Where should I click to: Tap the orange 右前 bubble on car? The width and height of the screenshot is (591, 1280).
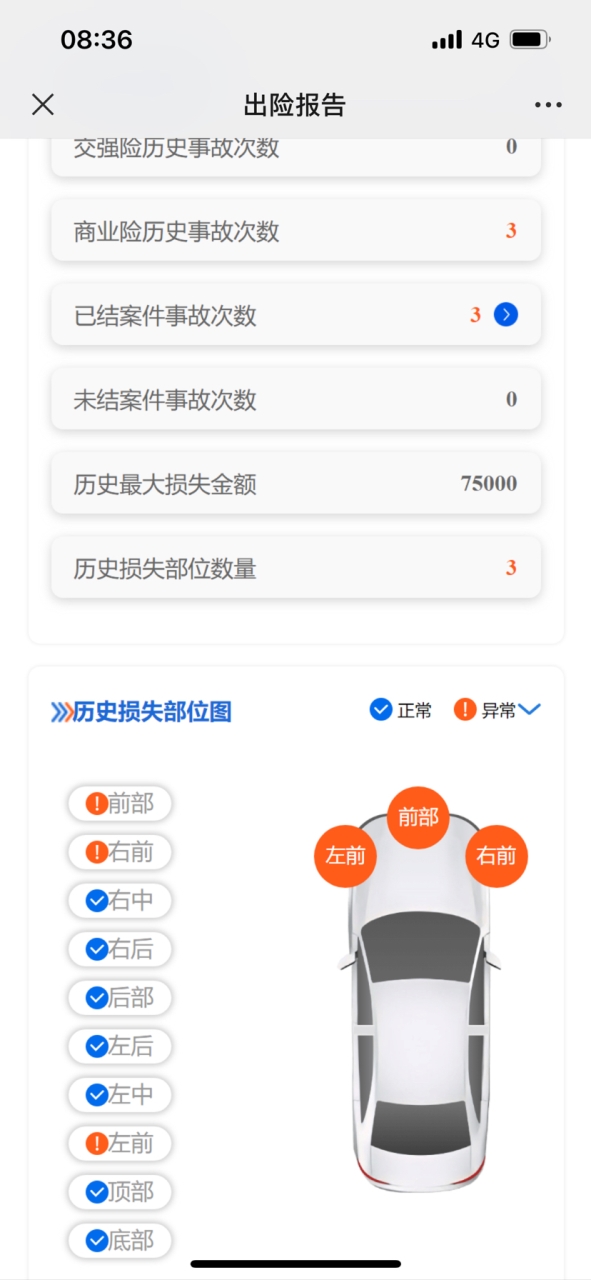pyautogui.click(x=496, y=856)
